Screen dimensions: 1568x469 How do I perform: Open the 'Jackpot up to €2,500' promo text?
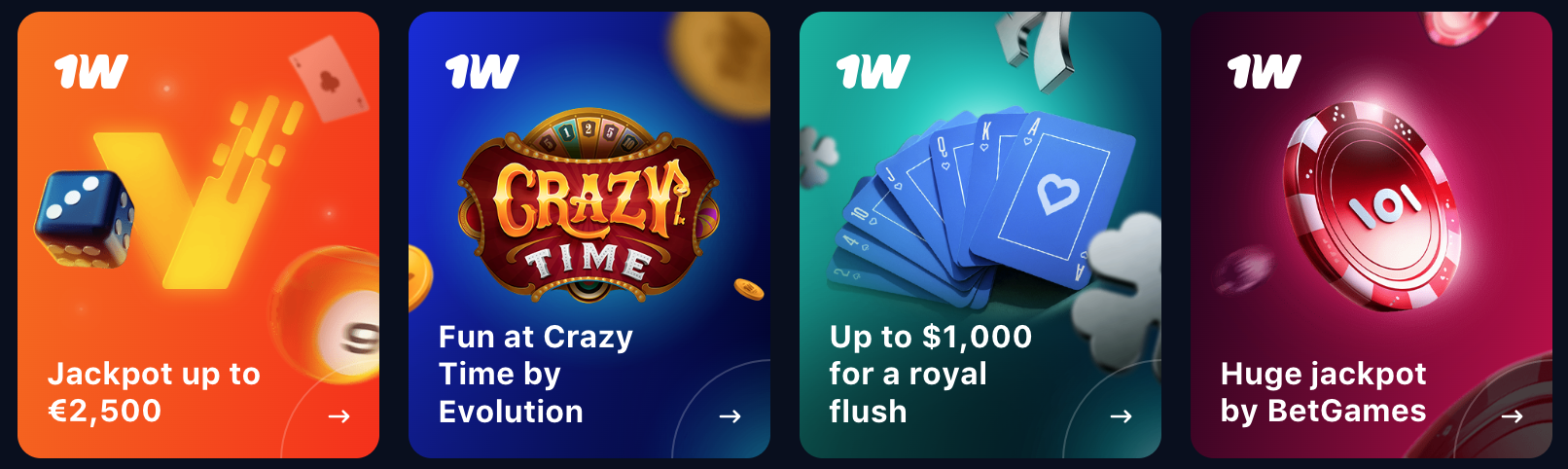coord(154,392)
